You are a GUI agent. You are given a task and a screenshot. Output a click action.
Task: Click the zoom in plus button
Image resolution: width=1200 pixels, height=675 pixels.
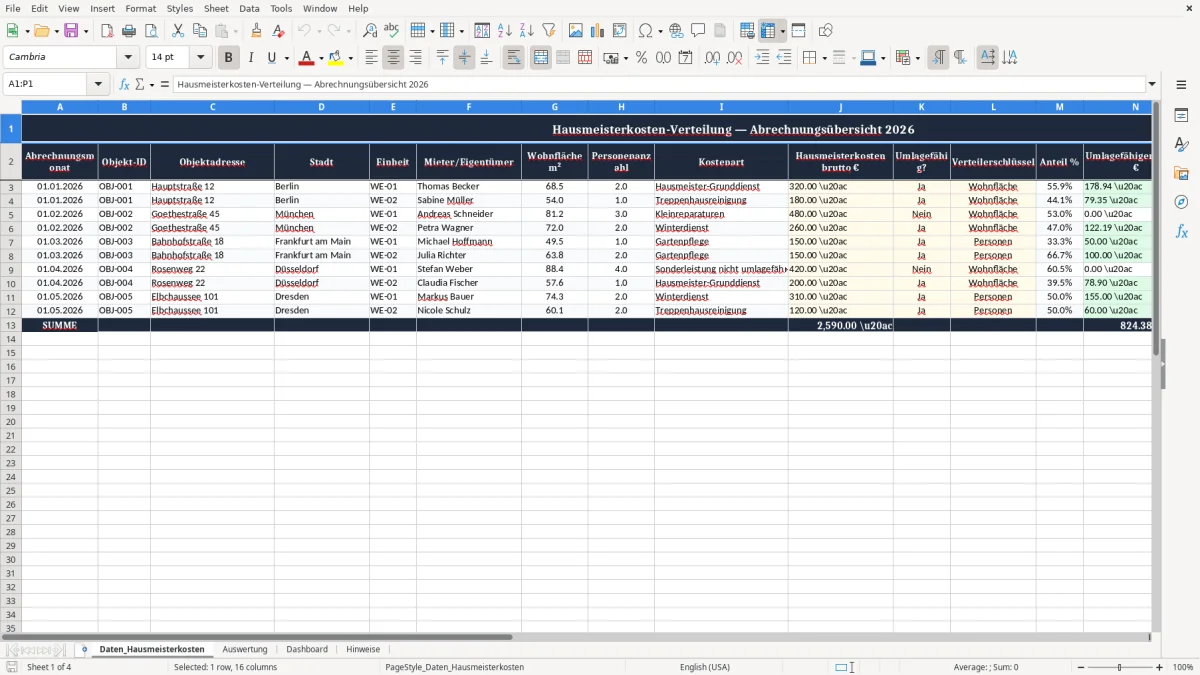[1160, 667]
